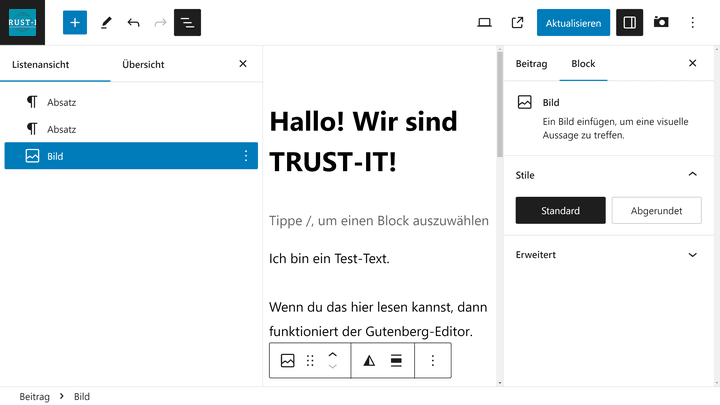Click Beitrag in bottom breadcrumb

(x=34, y=396)
